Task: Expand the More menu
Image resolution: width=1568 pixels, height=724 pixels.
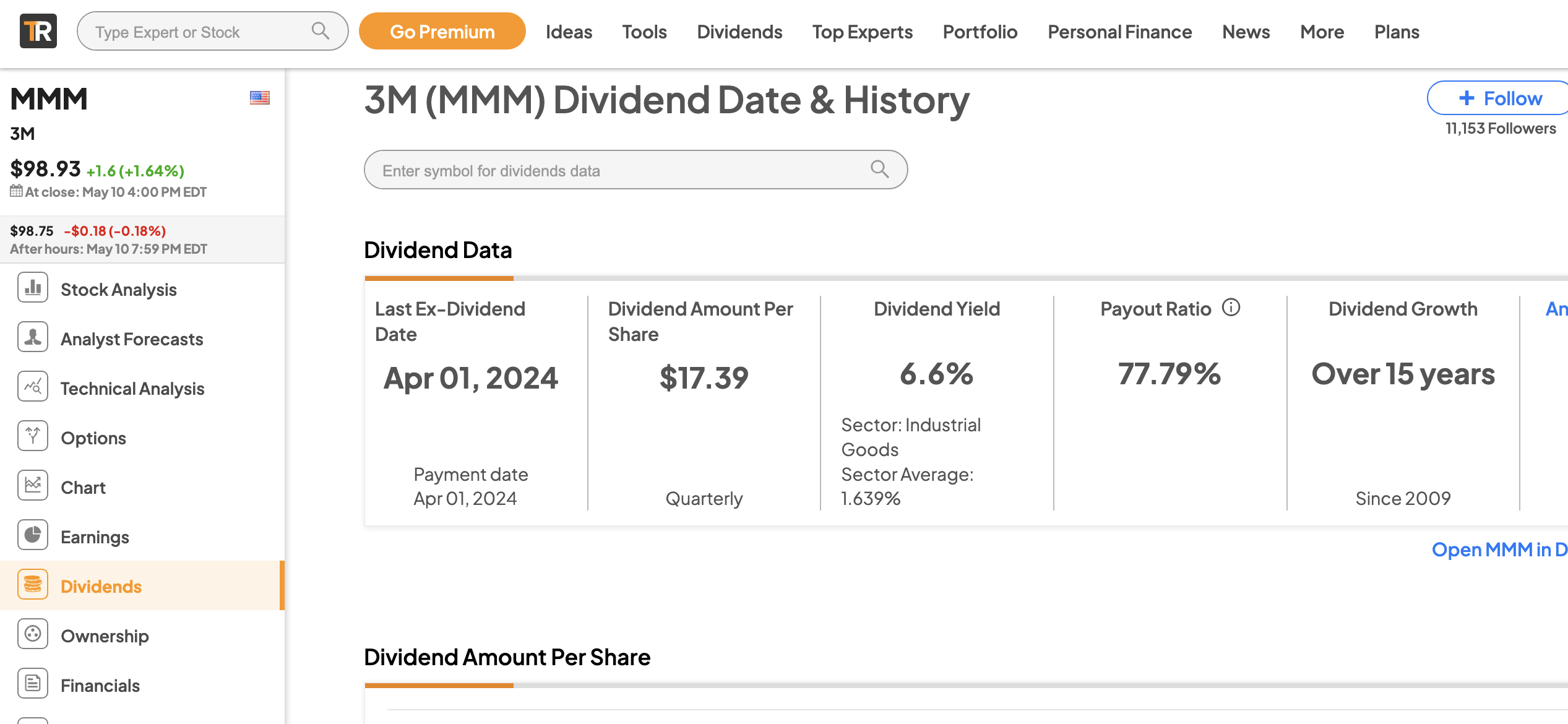Action: coord(1322,32)
